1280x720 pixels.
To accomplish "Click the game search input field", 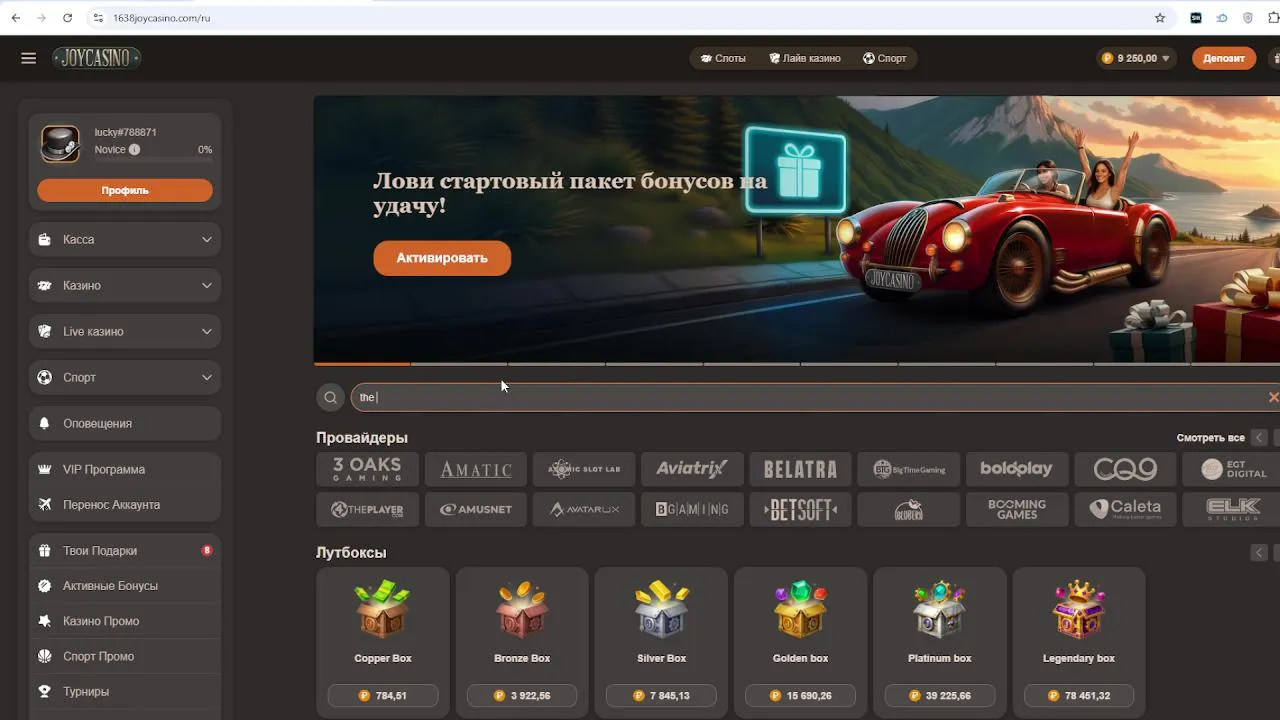I will [815, 397].
